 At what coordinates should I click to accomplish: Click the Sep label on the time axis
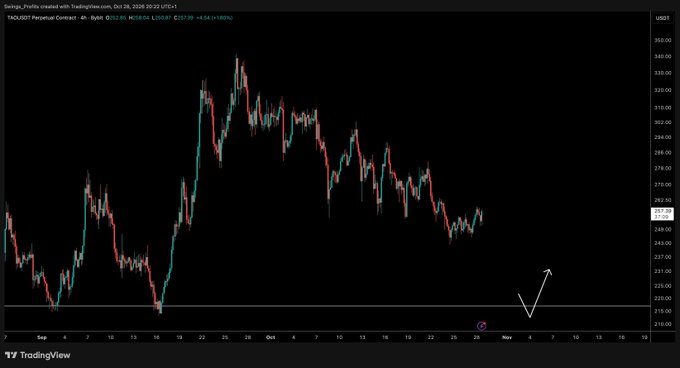point(42,337)
